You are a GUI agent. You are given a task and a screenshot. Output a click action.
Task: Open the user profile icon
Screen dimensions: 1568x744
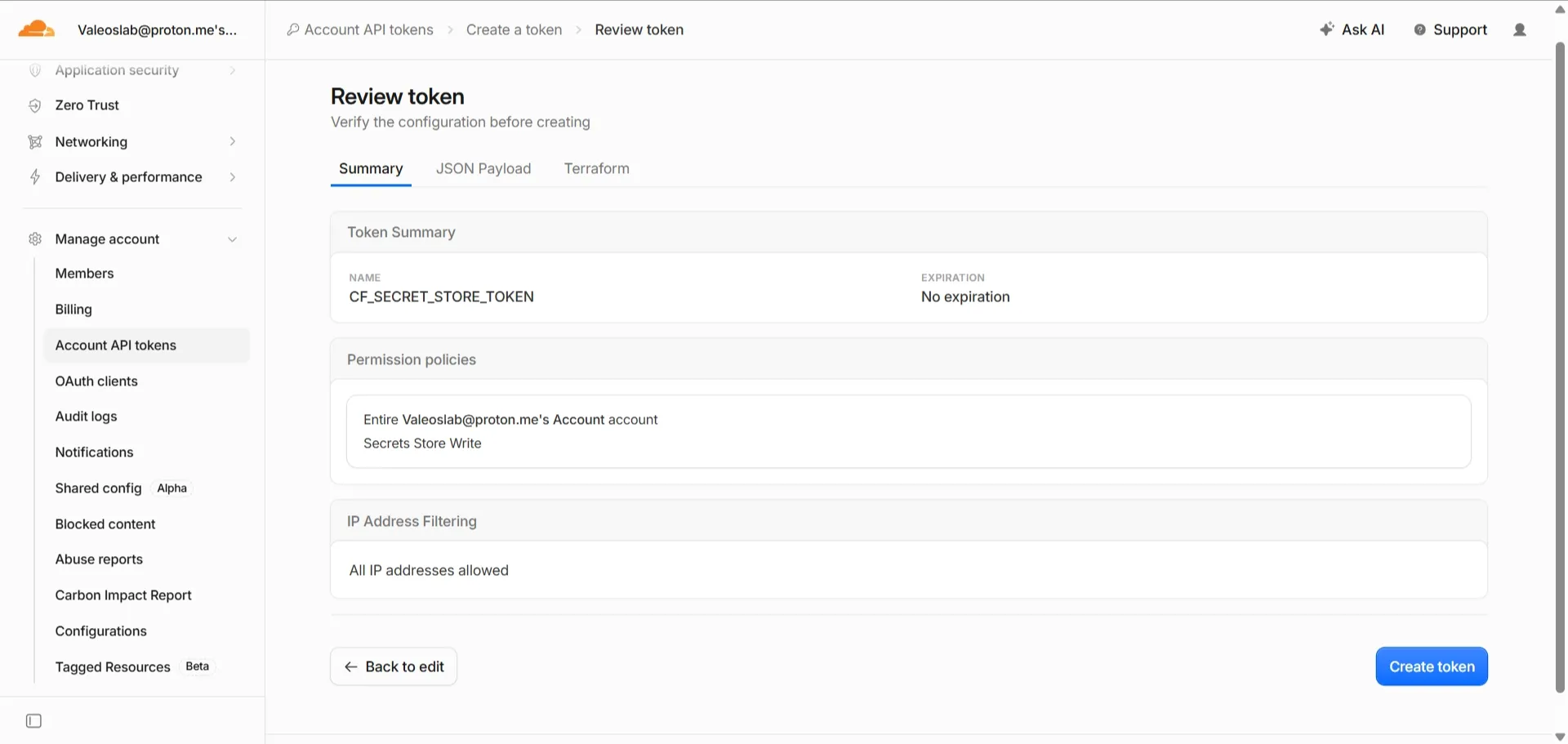coord(1520,30)
